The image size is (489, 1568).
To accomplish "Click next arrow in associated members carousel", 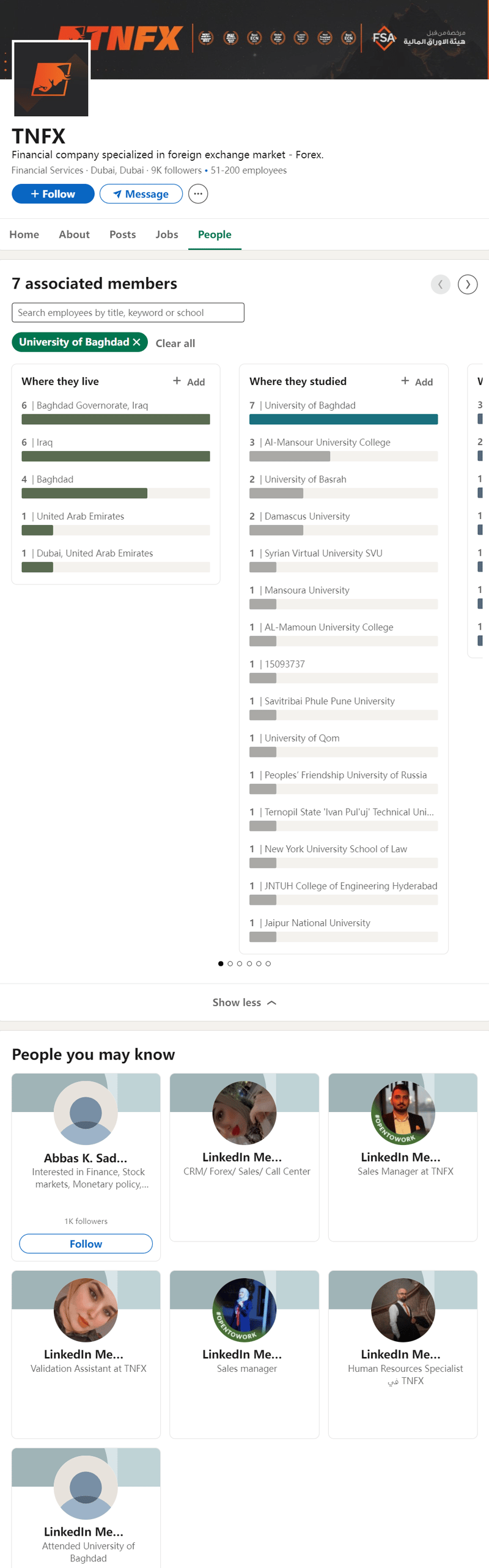I will pyautogui.click(x=468, y=284).
